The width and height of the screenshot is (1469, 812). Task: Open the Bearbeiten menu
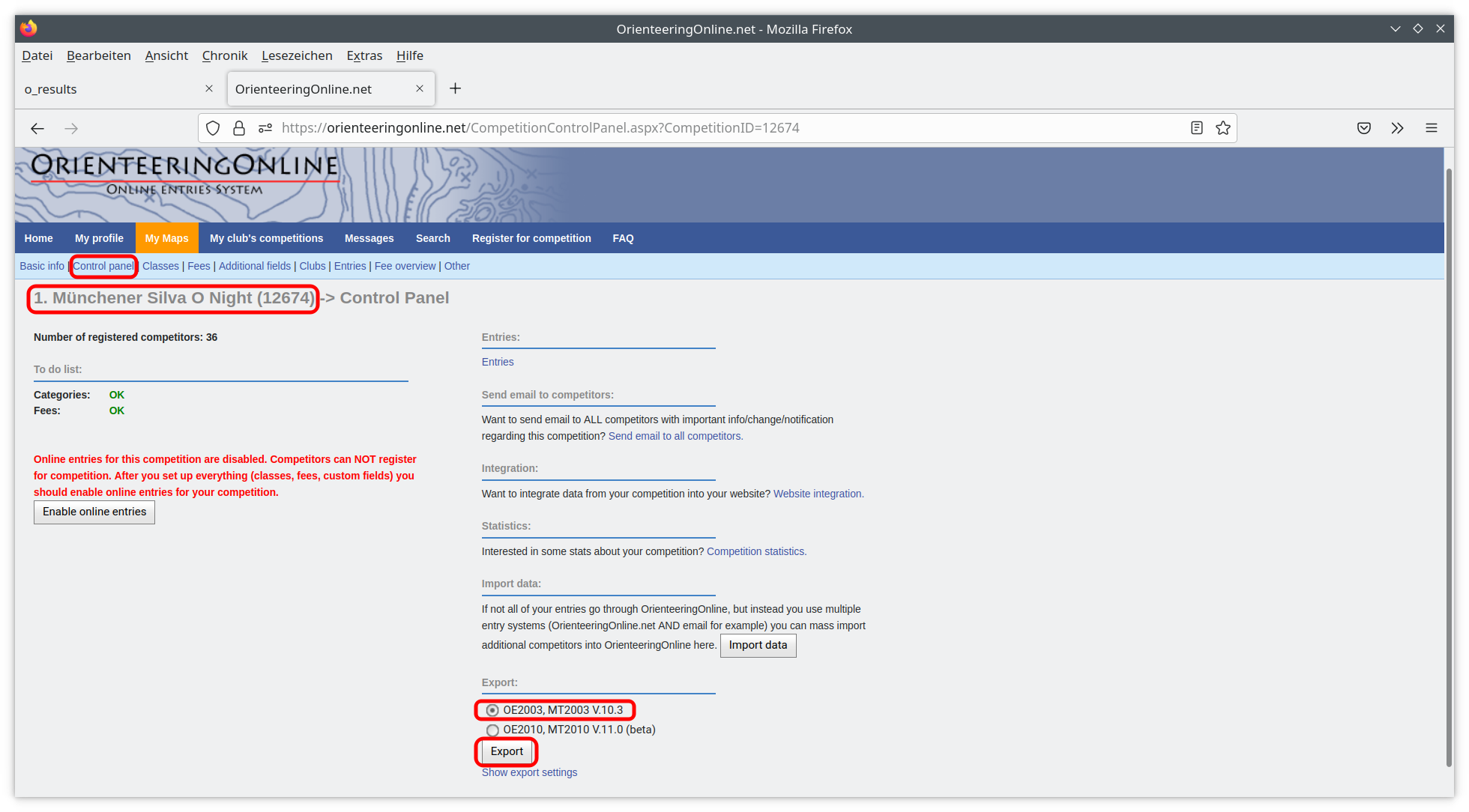(x=99, y=55)
